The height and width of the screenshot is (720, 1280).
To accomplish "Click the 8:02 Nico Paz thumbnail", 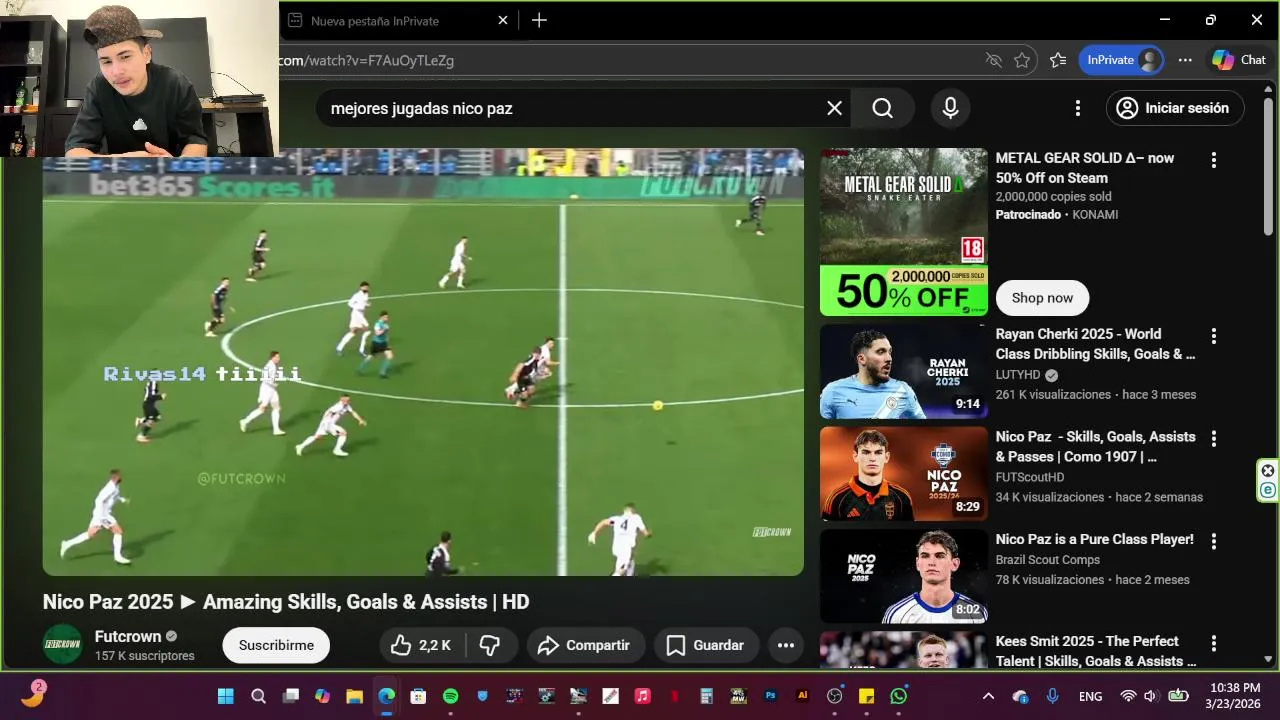I will [x=904, y=576].
